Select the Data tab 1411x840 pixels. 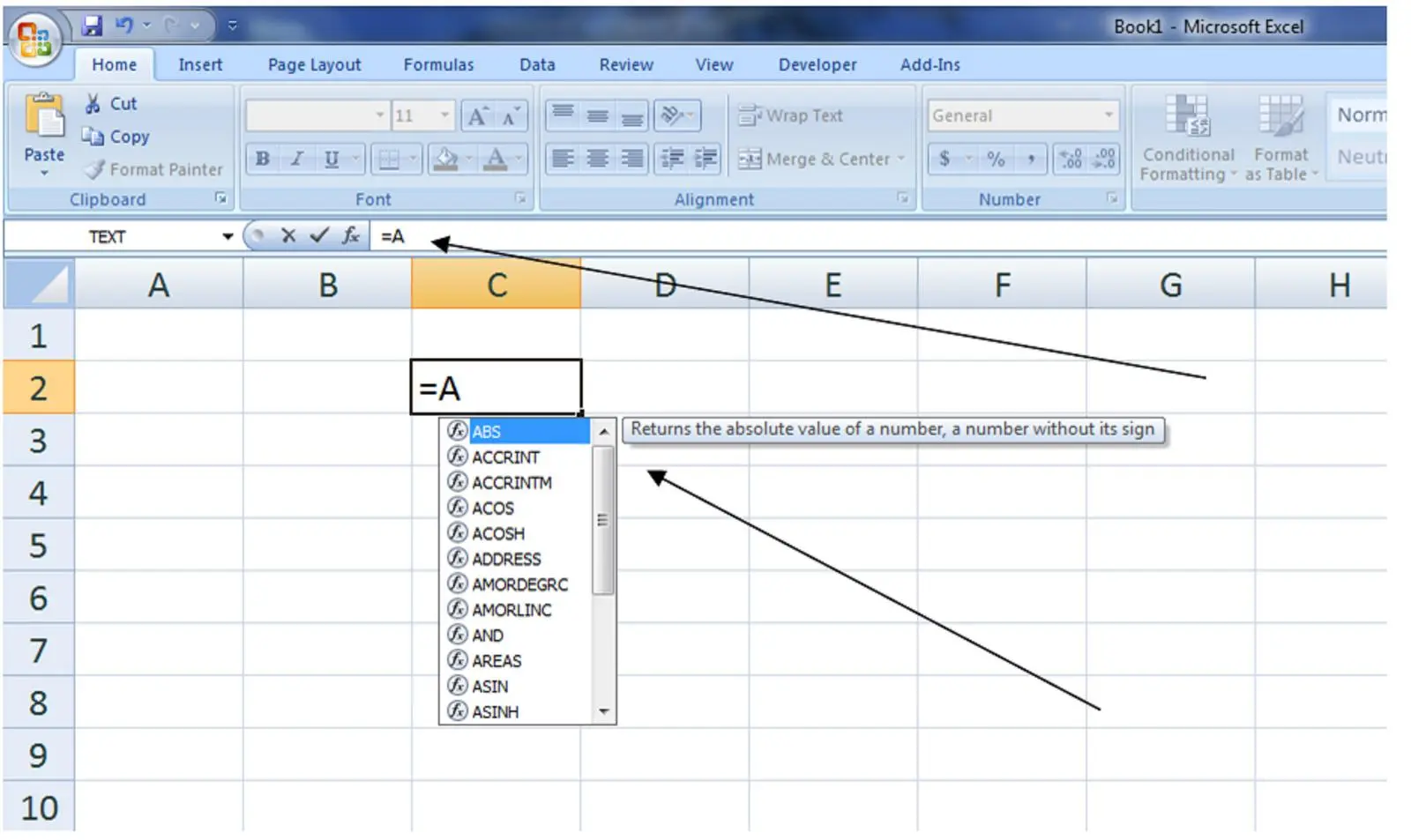tap(537, 65)
